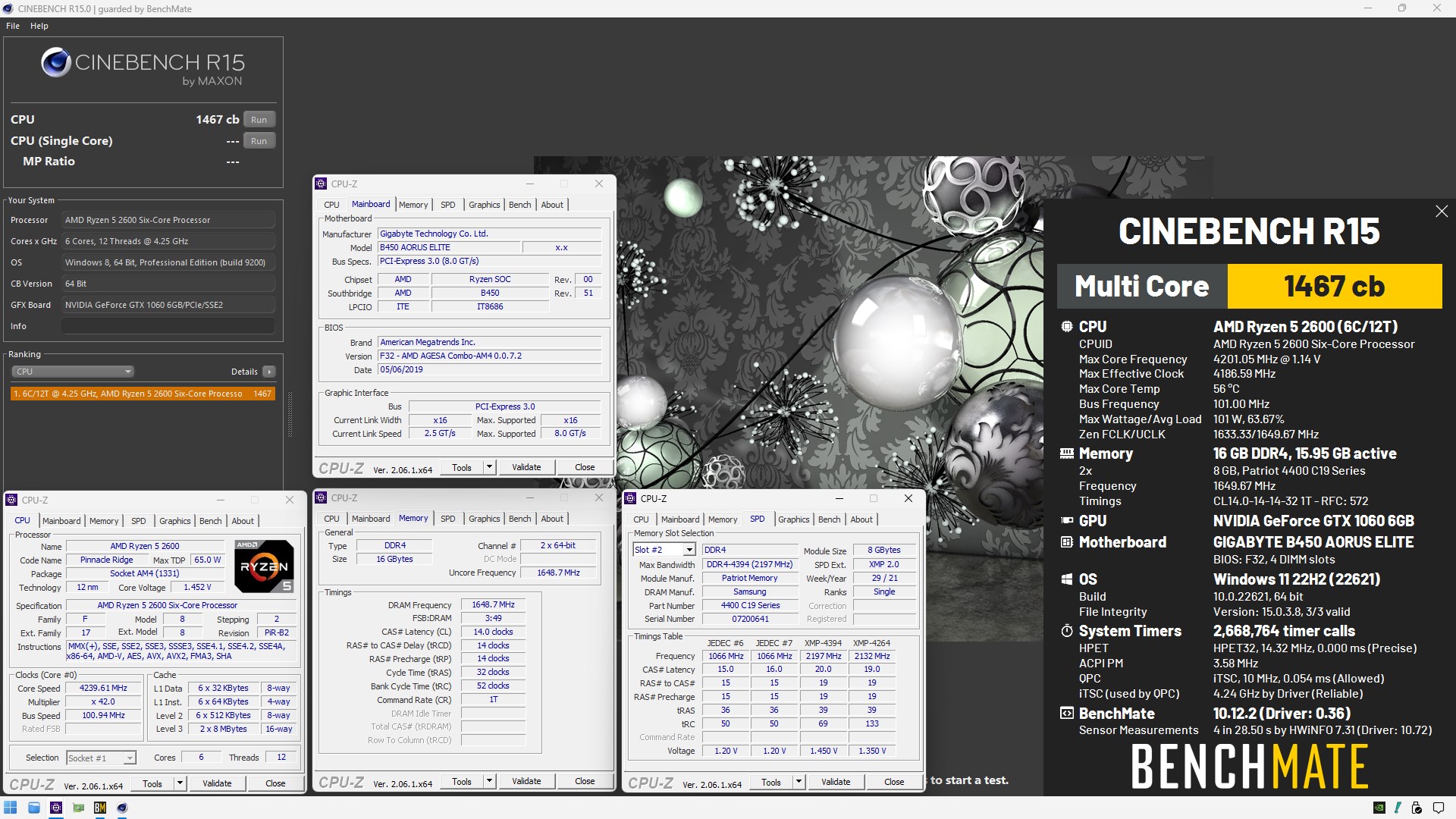Switch to Cinebench via taskbar icon
1456x819 pixels.
[x=122, y=808]
